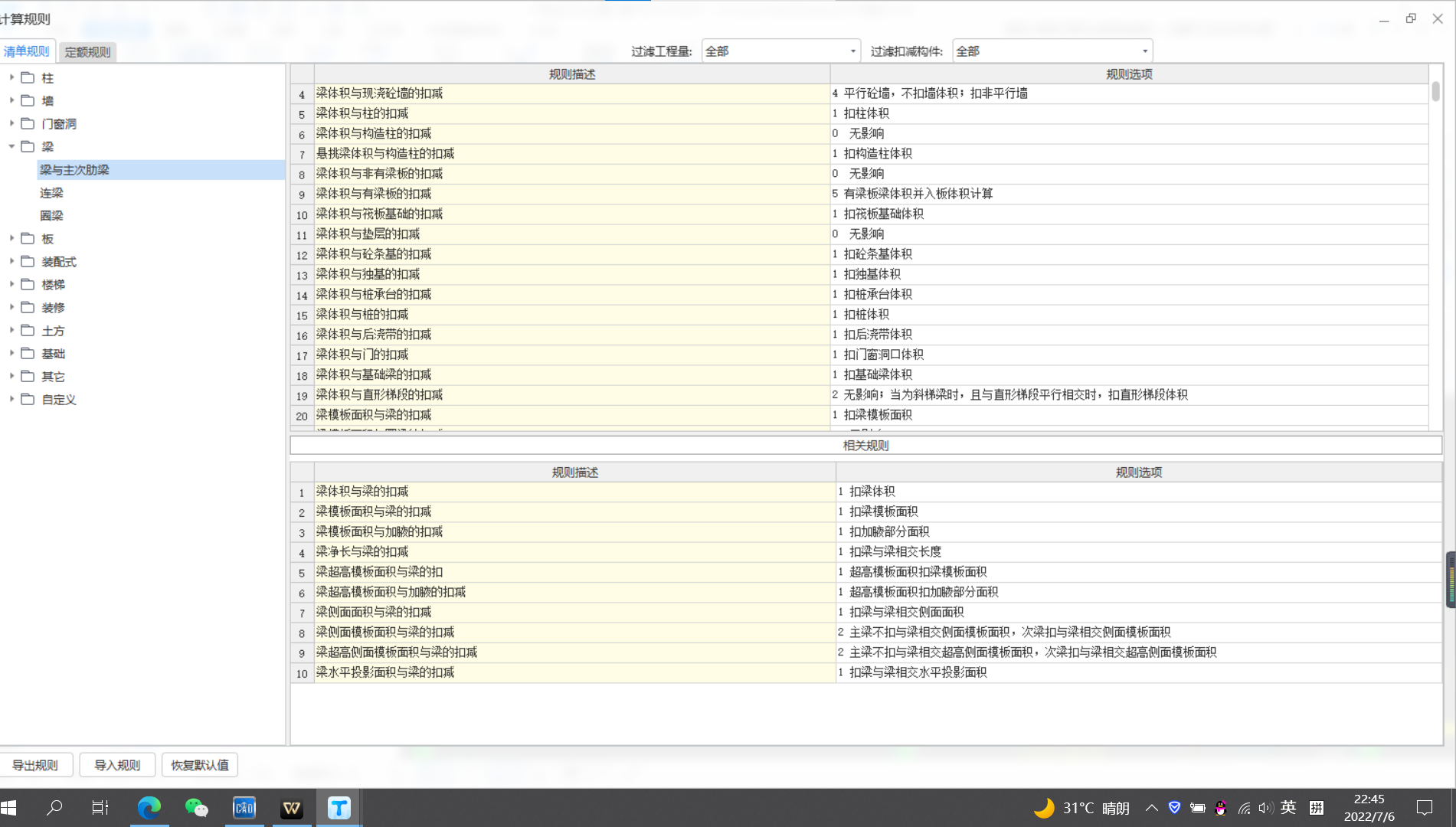
Task: Select 其它 tree item
Action: (x=53, y=377)
